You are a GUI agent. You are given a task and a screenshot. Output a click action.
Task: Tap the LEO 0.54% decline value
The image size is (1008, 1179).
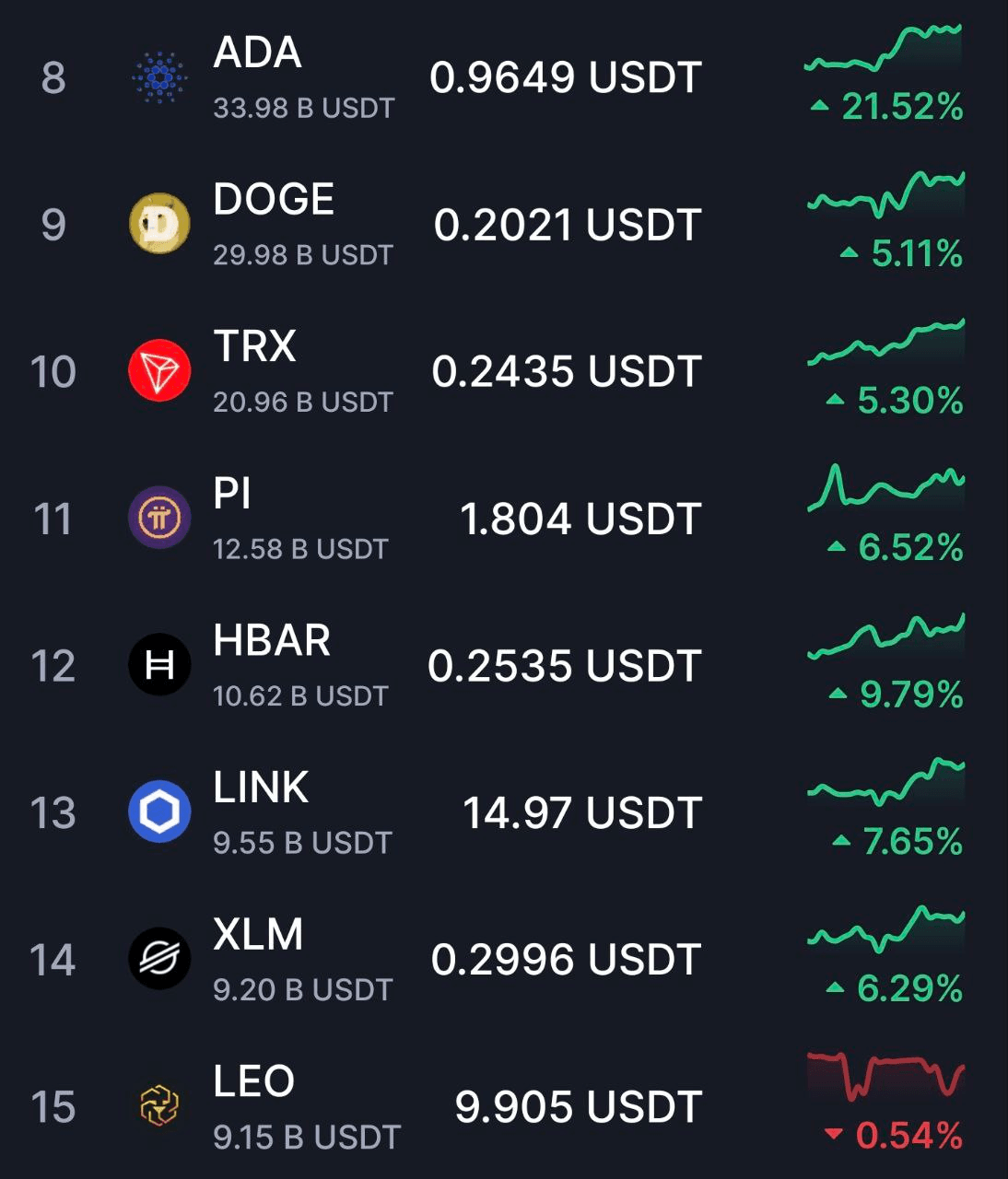pos(894,1135)
